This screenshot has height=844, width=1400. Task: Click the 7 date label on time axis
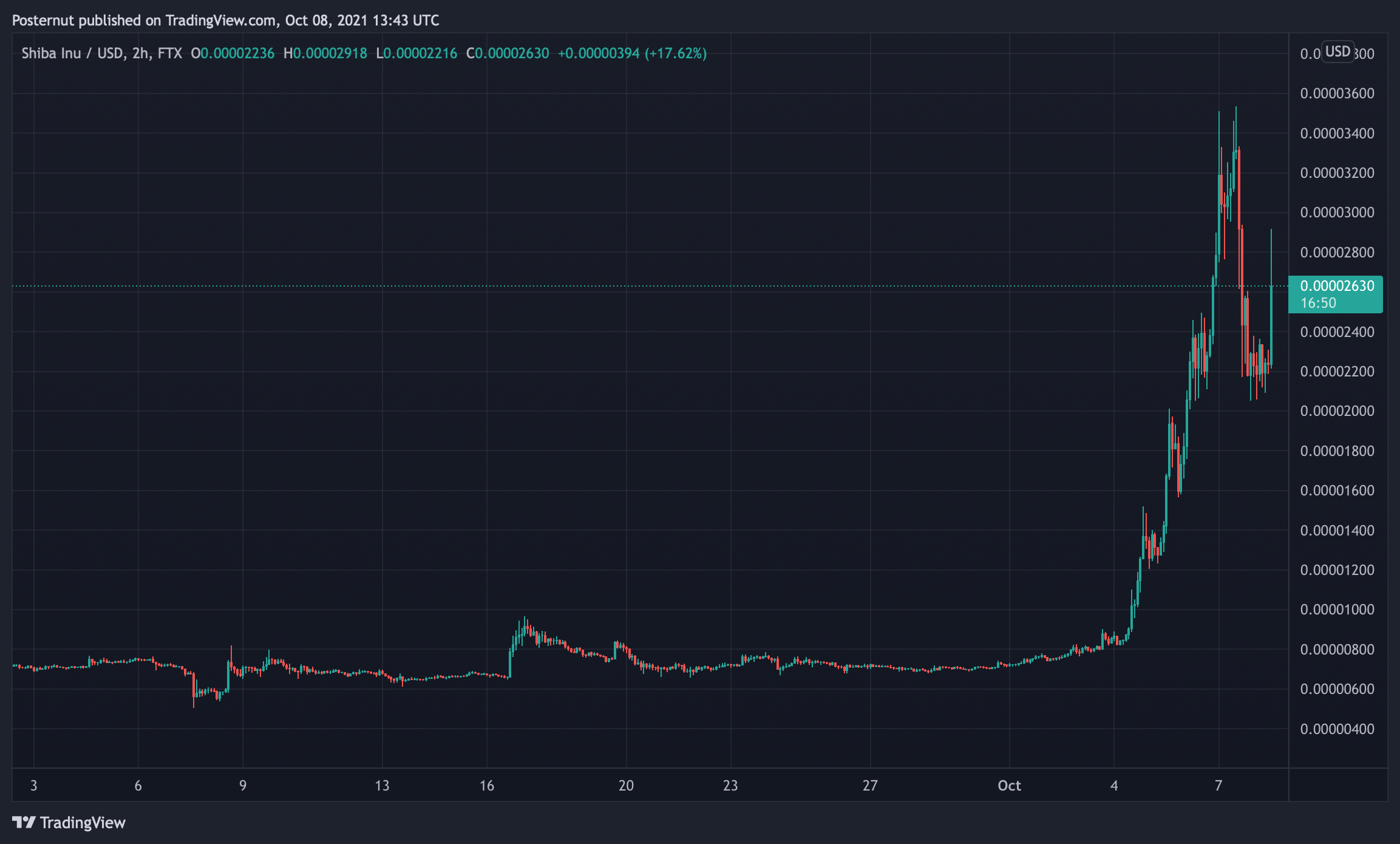(1217, 784)
